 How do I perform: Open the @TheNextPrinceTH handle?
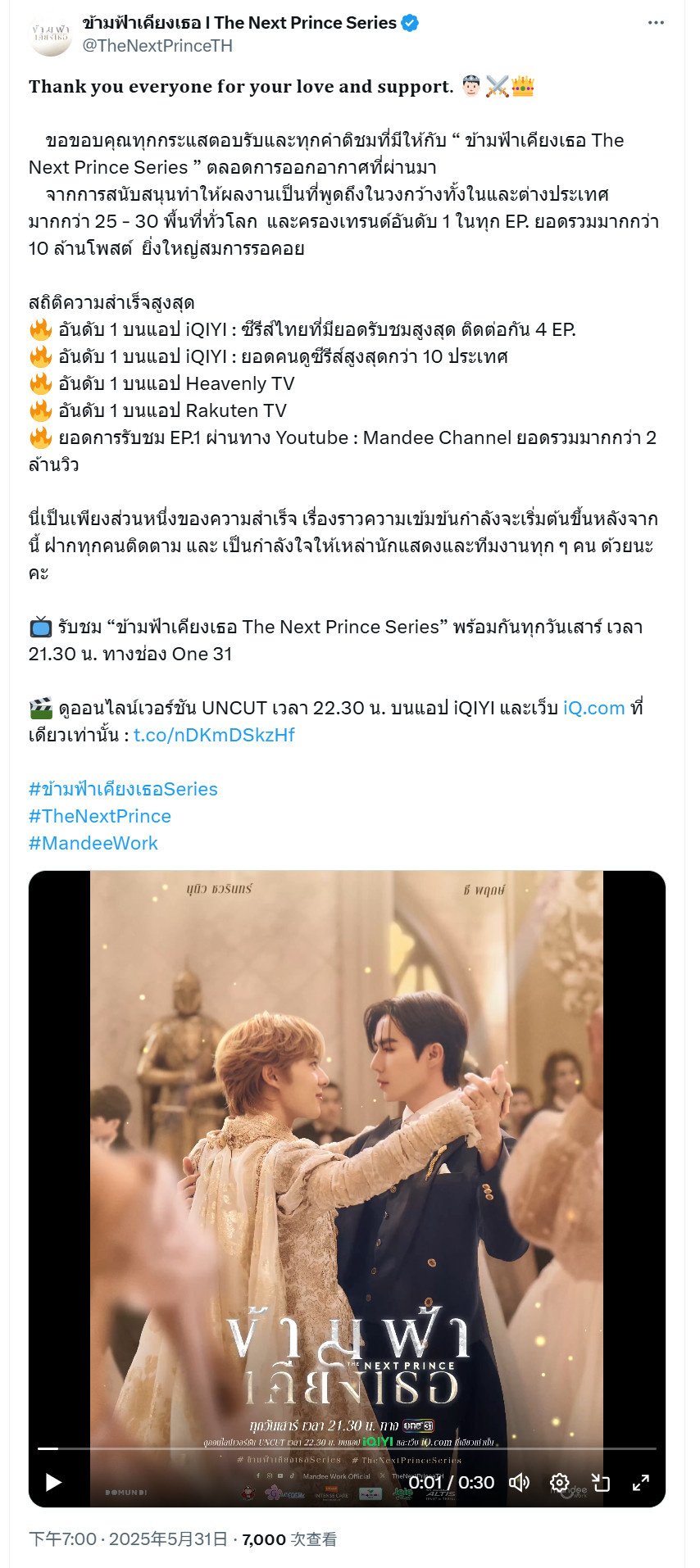click(x=157, y=46)
